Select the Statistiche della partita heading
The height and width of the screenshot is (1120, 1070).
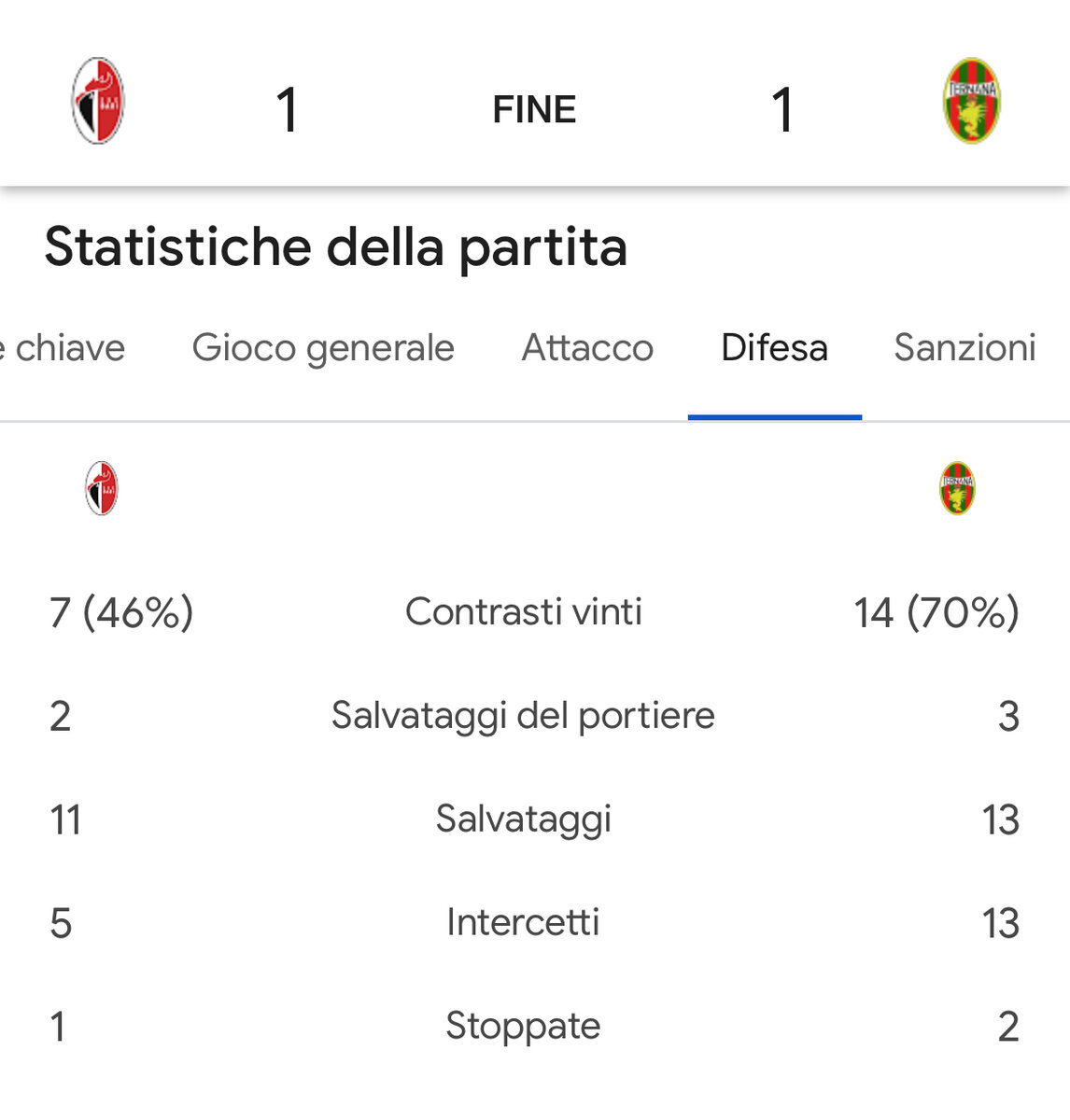pos(336,247)
